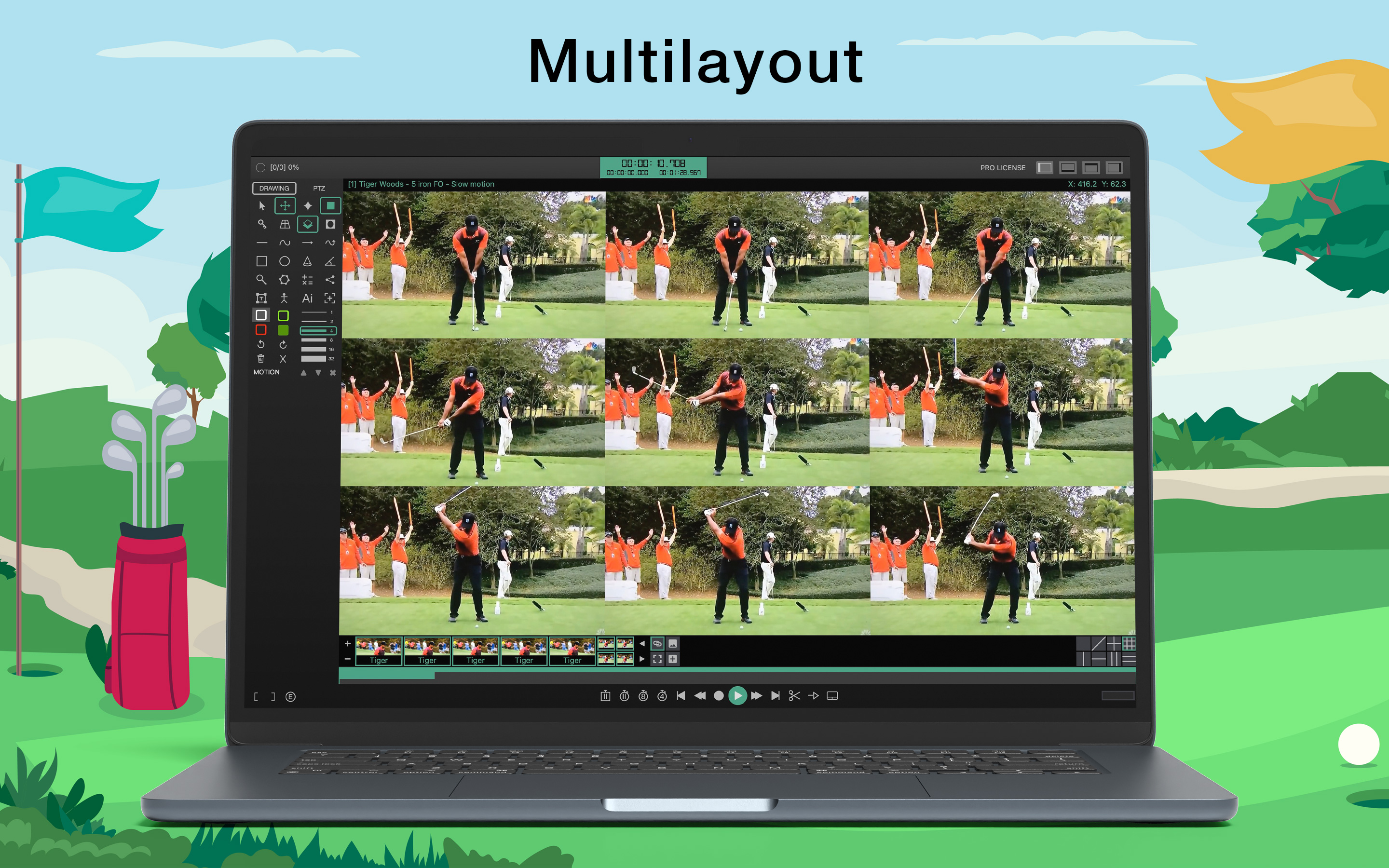The height and width of the screenshot is (868, 1389).
Task: Select the cone marker tool
Action: 307,261
